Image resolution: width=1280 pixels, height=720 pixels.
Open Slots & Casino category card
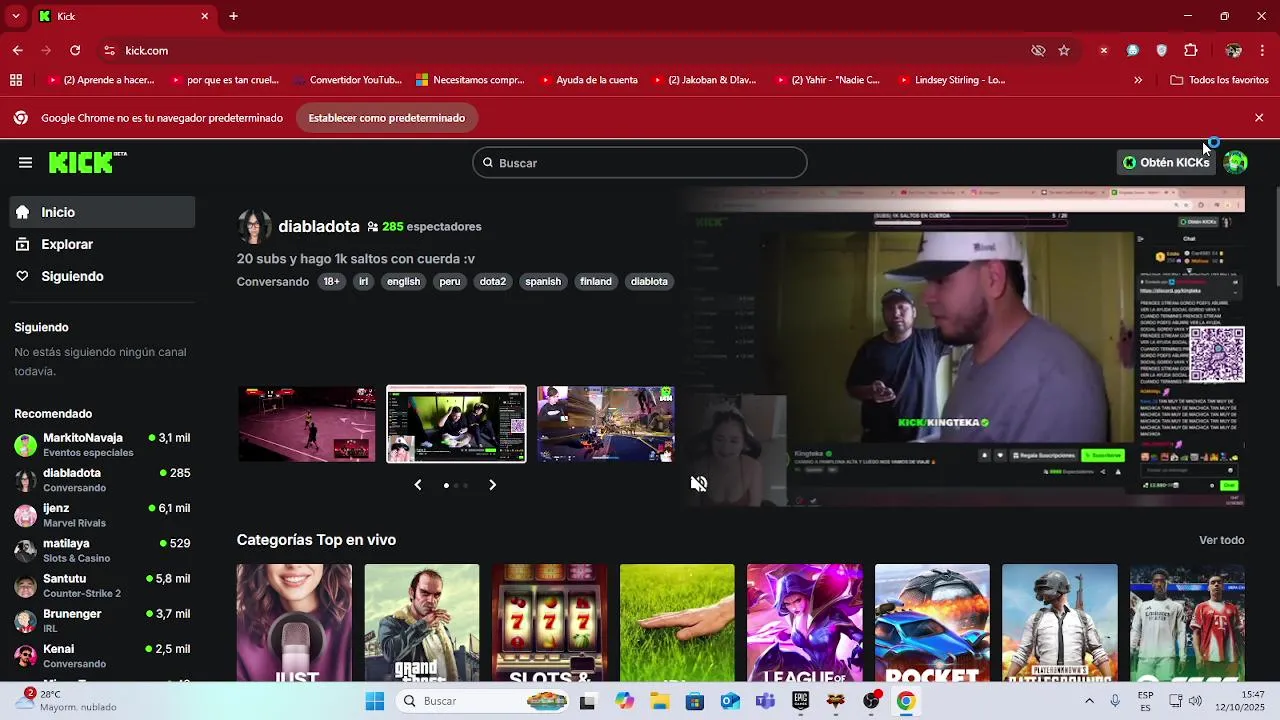pyautogui.click(x=549, y=623)
